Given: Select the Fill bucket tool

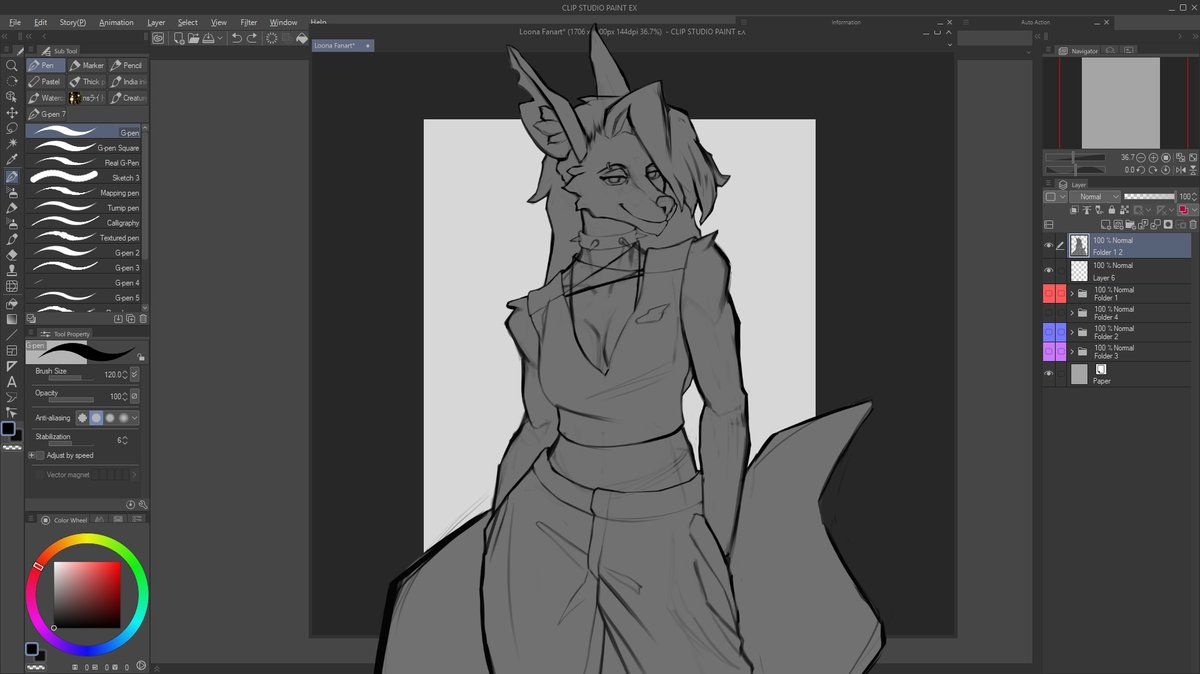Looking at the screenshot, I should pos(12,303).
